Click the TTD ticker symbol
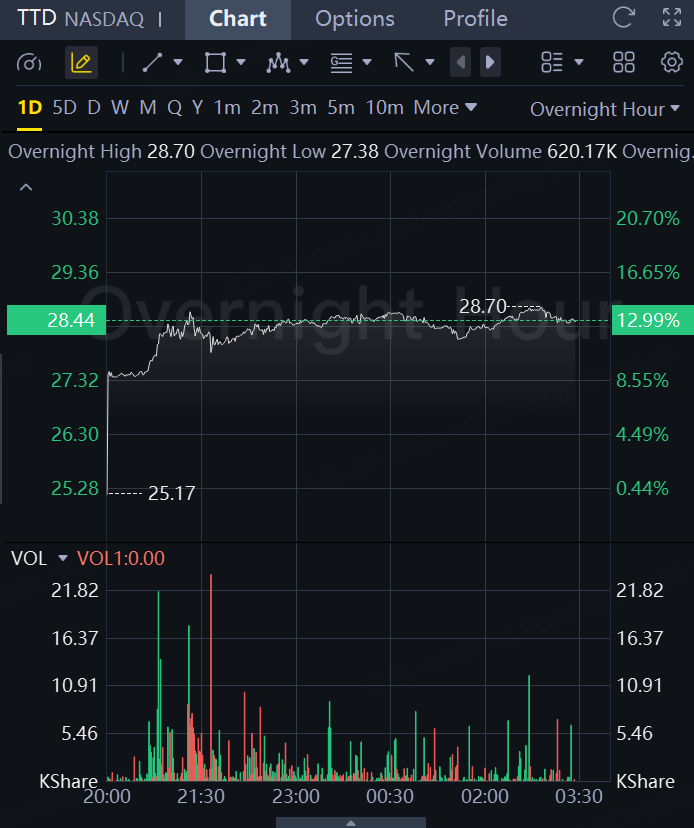This screenshot has height=828, width=694. click(36, 18)
